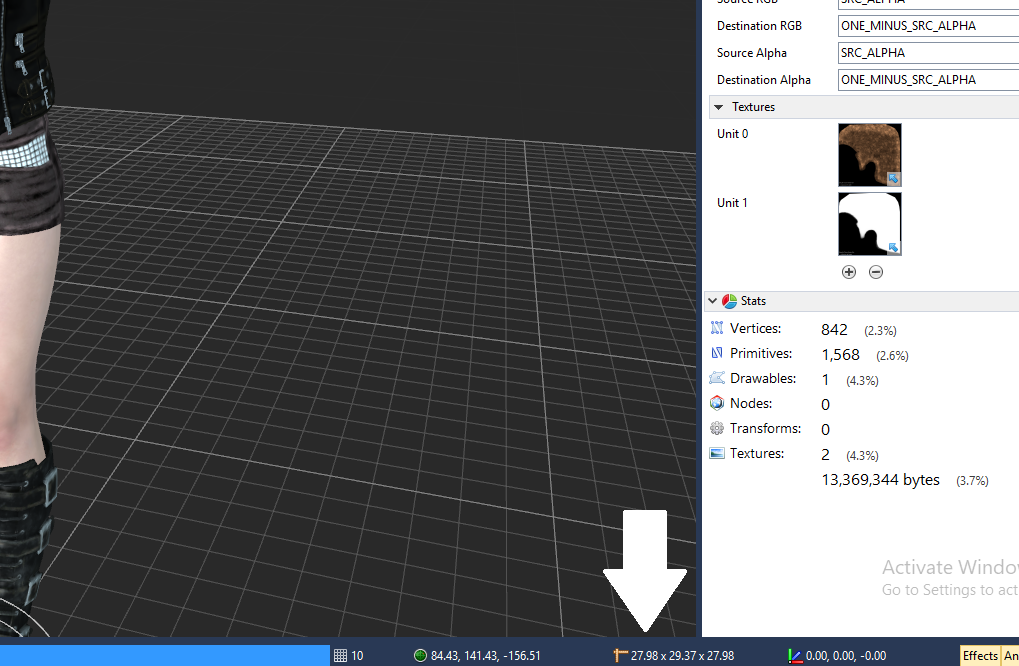This screenshot has width=1019, height=666.
Task: Open the Source Alpha blend dropdown
Action: [928, 53]
